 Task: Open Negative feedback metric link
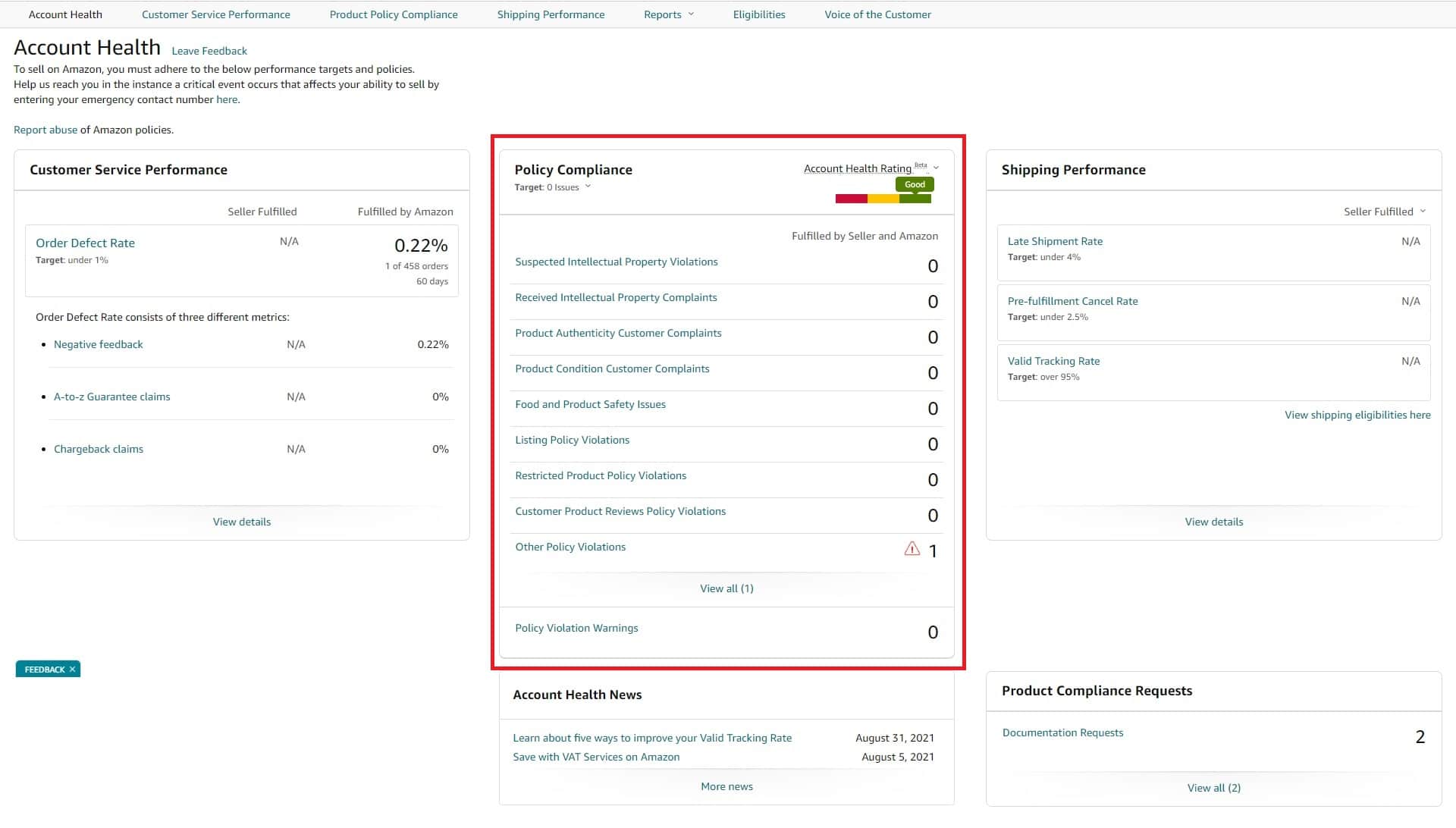(98, 344)
